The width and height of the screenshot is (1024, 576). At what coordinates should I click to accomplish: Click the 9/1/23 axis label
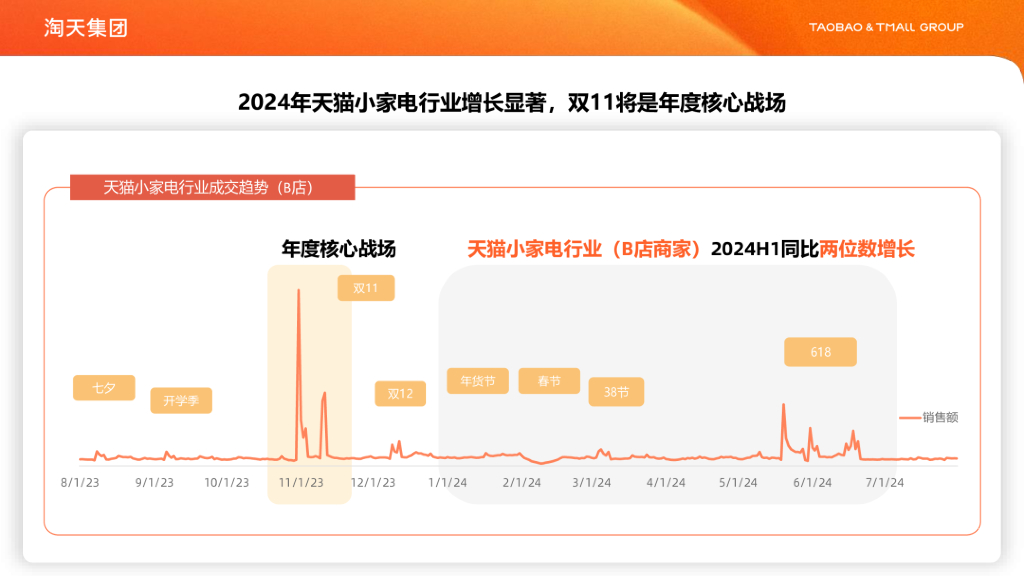click(x=154, y=483)
